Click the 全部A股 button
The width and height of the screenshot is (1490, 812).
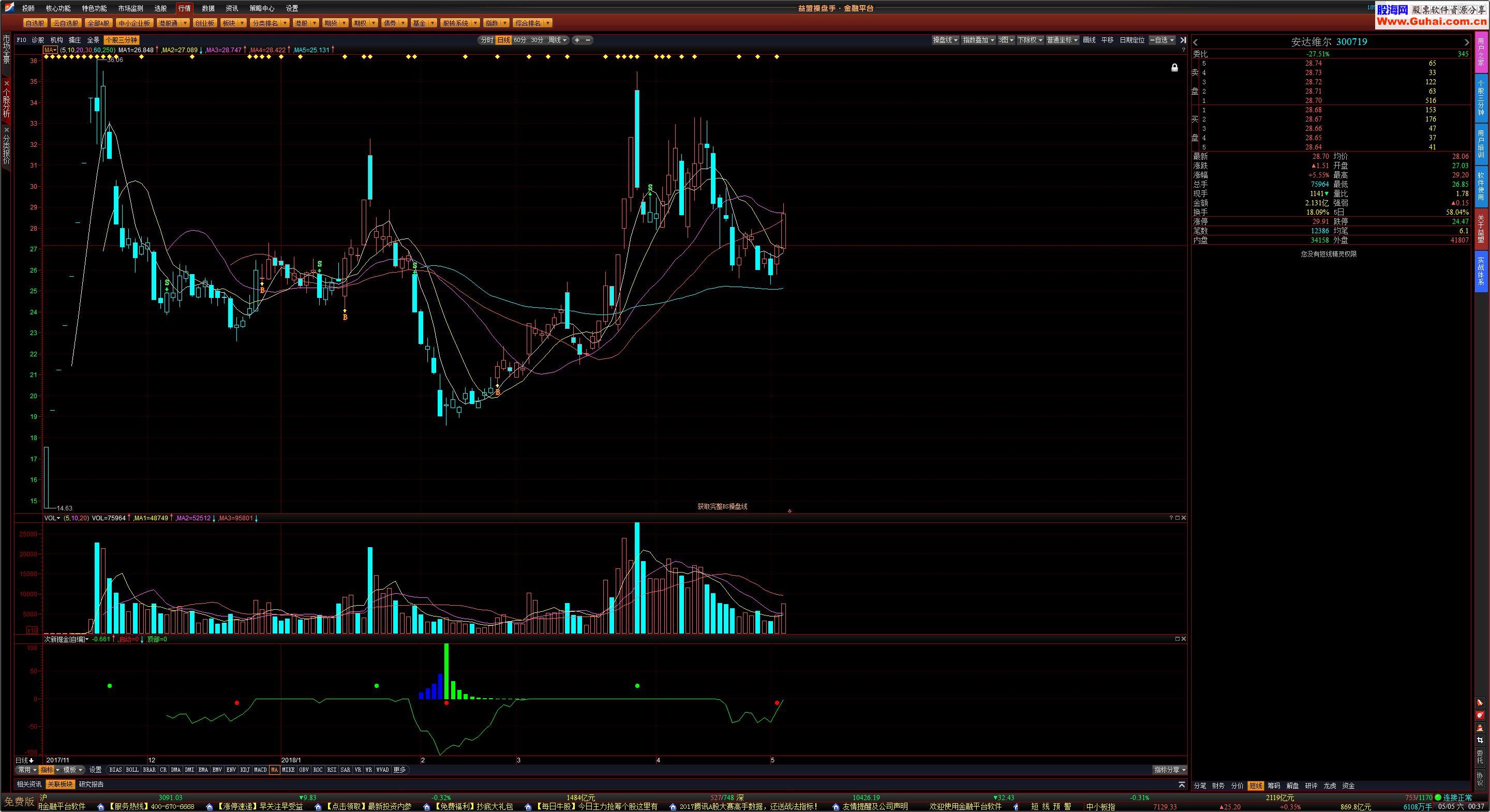99,23
